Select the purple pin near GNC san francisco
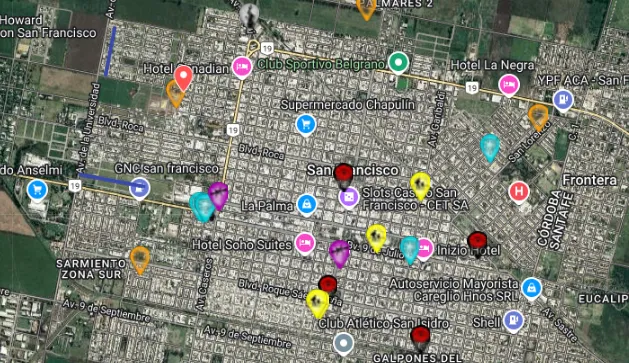 point(218,195)
